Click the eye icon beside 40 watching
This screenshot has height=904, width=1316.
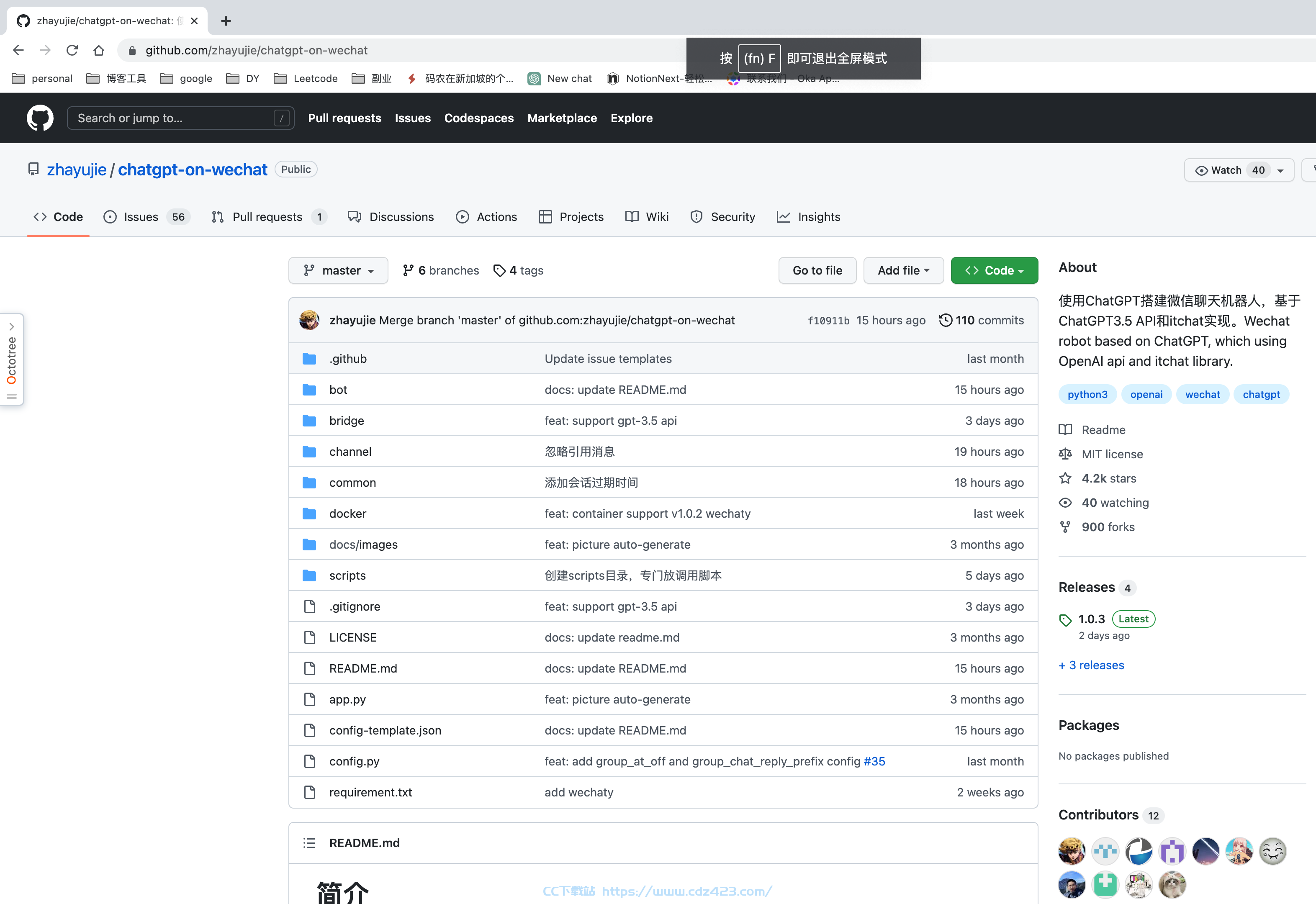(1065, 502)
